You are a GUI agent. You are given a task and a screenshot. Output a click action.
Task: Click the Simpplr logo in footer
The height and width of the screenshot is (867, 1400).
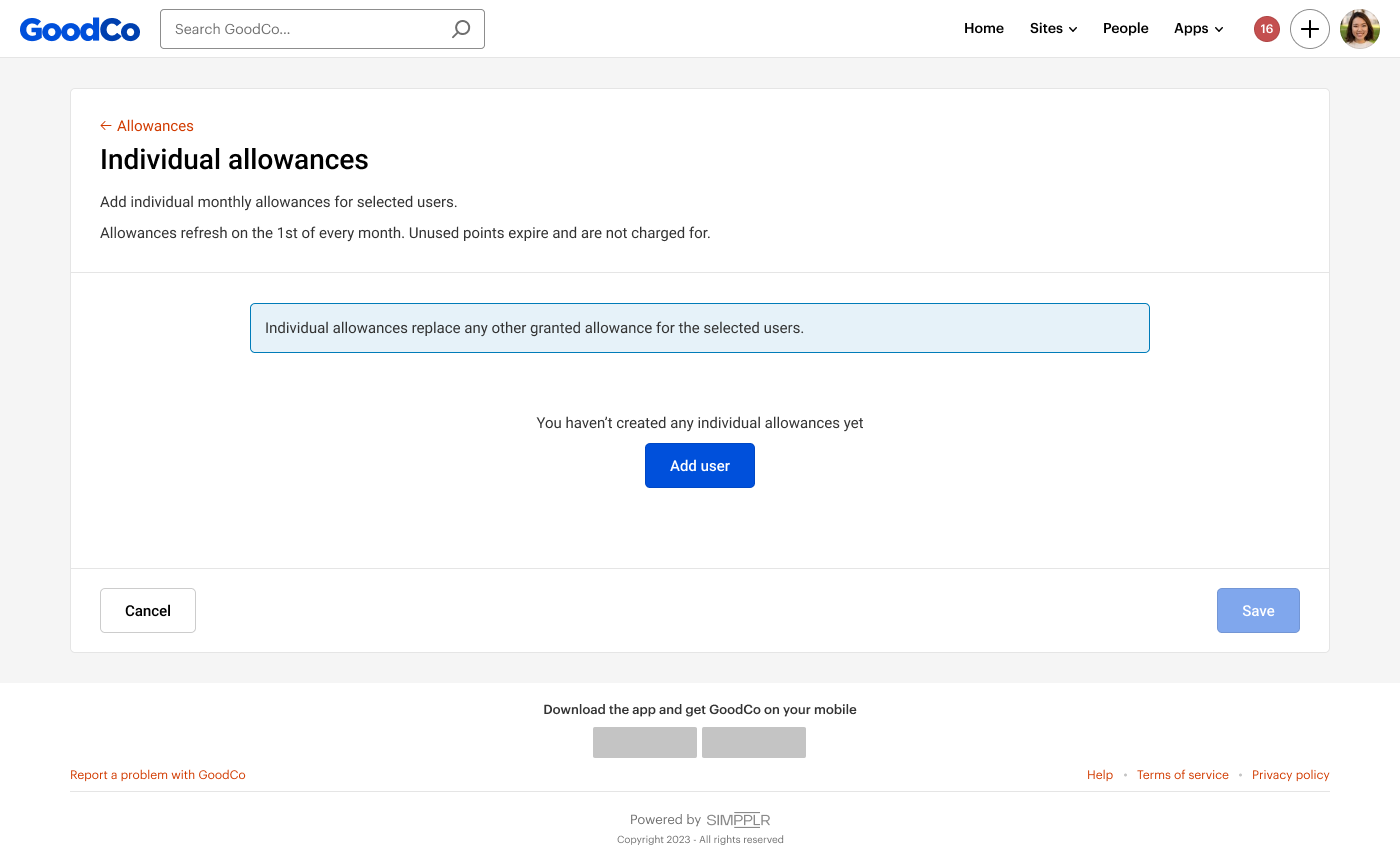[x=738, y=820]
